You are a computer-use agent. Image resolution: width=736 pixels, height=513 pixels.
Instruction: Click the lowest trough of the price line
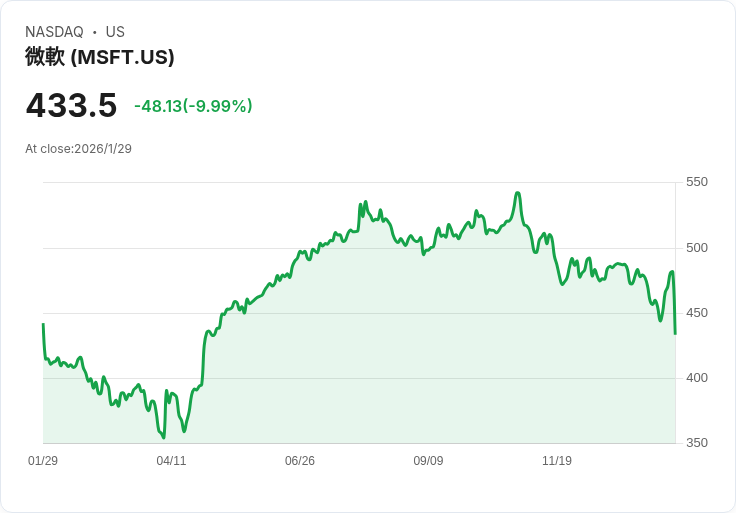coord(164,437)
